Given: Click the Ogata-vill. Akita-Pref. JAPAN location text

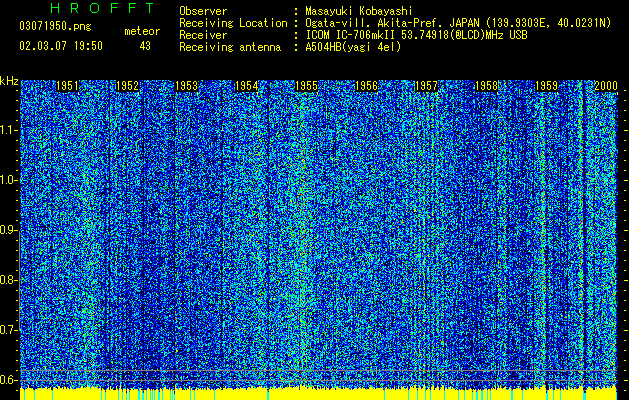Looking at the screenshot, I should (x=458, y=23).
